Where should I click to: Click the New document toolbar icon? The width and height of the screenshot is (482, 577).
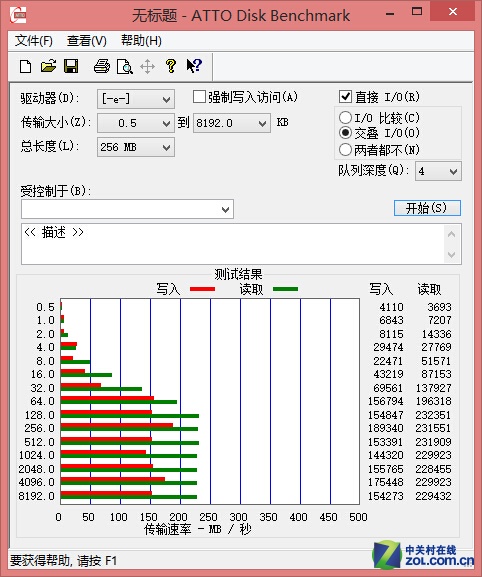25,67
